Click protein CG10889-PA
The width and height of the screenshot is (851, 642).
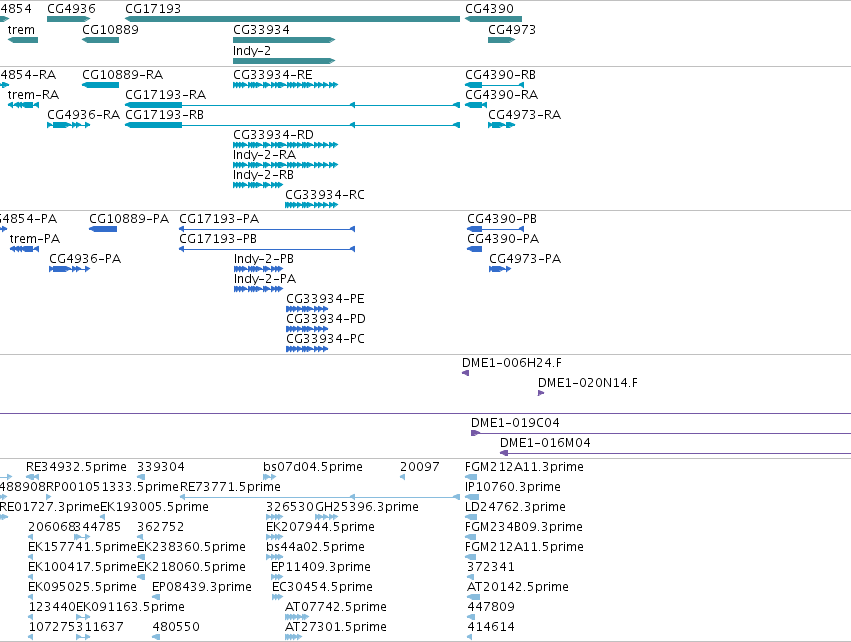[x=103, y=229]
